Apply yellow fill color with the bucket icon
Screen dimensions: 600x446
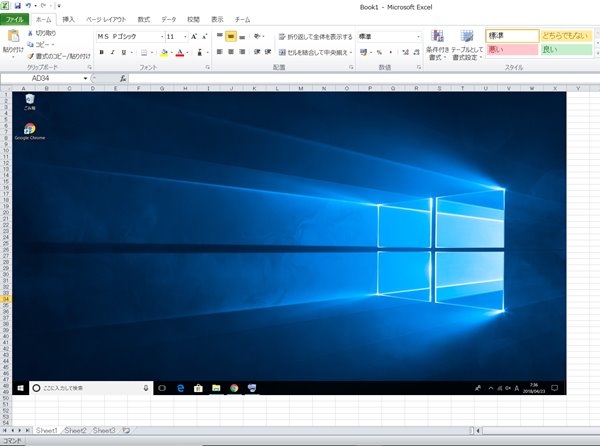click(164, 52)
